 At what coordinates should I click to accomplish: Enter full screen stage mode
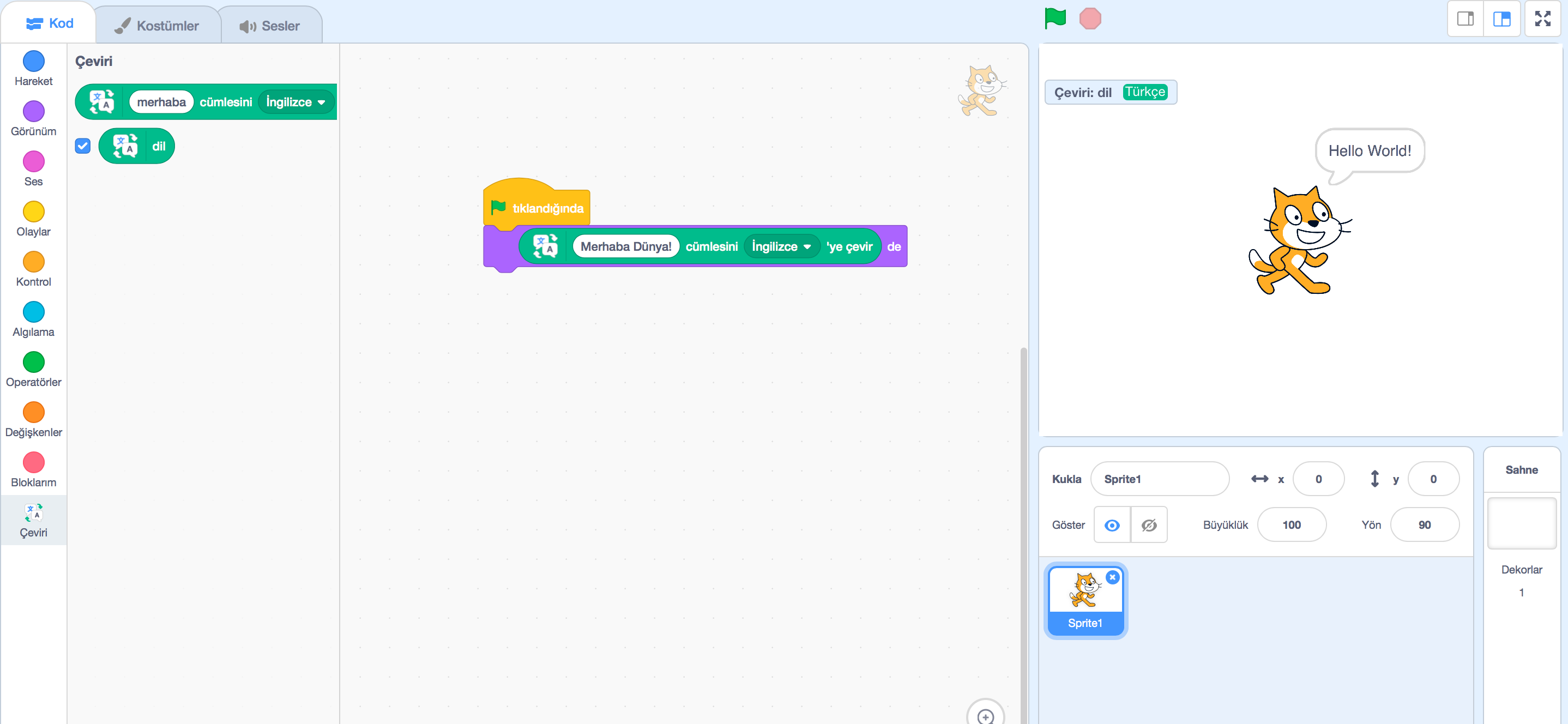pos(1542,19)
